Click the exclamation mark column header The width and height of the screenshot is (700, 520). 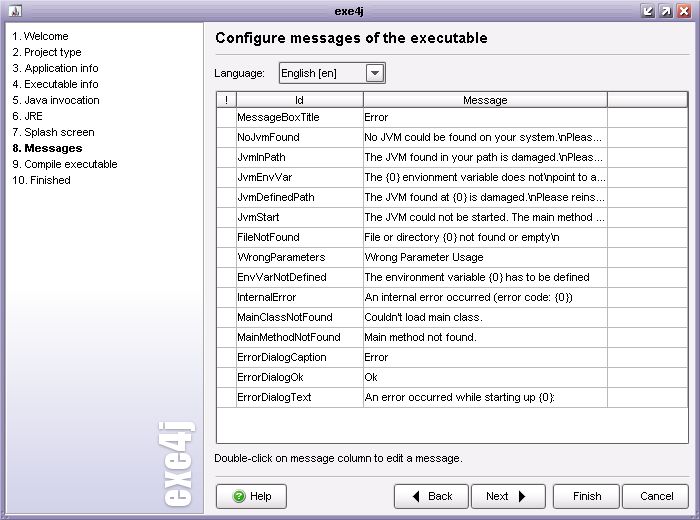point(227,100)
